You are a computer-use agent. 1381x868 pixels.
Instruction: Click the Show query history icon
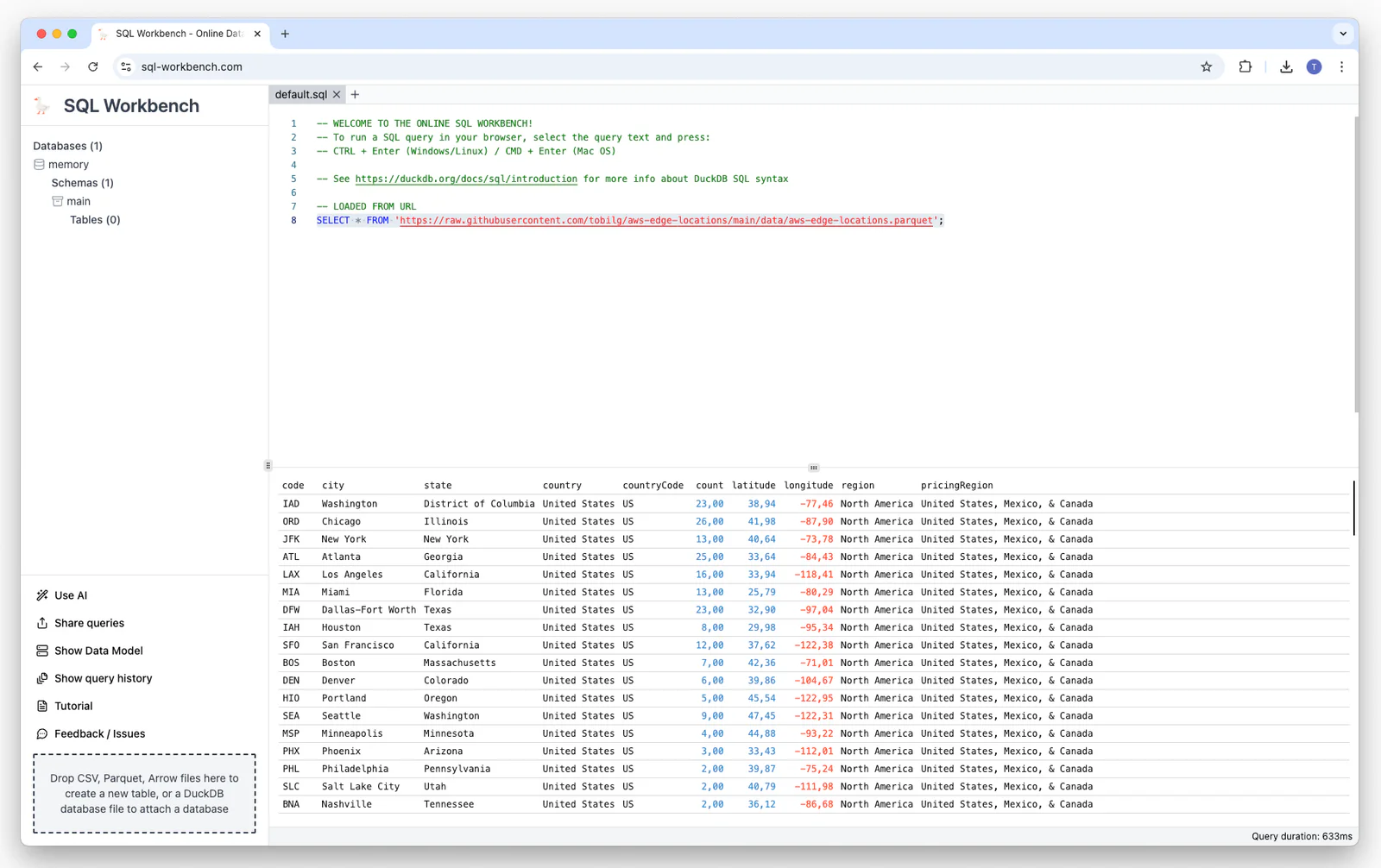(x=42, y=678)
